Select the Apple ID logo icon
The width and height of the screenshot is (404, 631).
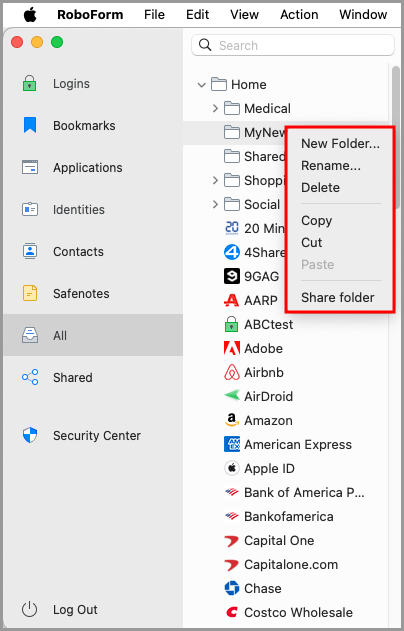[x=232, y=468]
